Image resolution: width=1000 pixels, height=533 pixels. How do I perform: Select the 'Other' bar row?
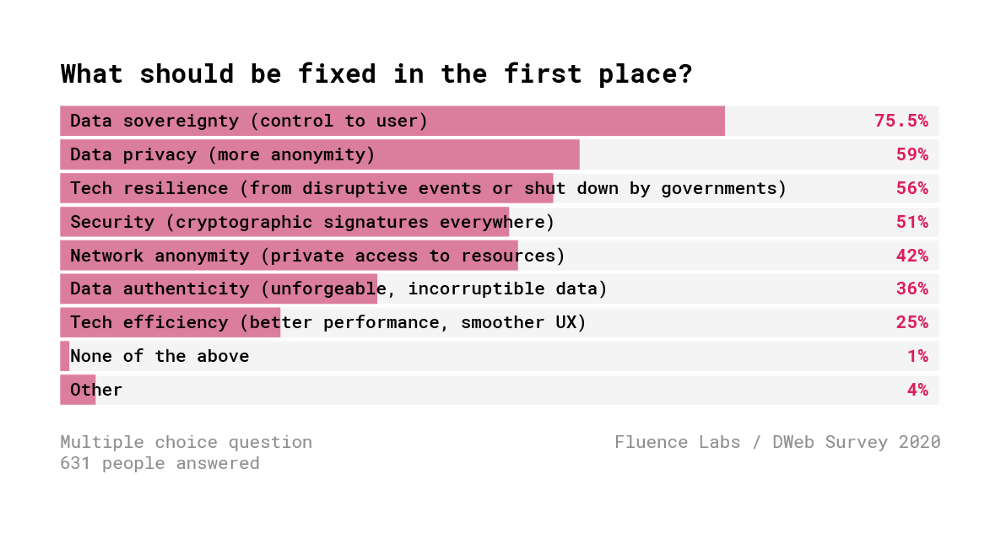(499, 390)
